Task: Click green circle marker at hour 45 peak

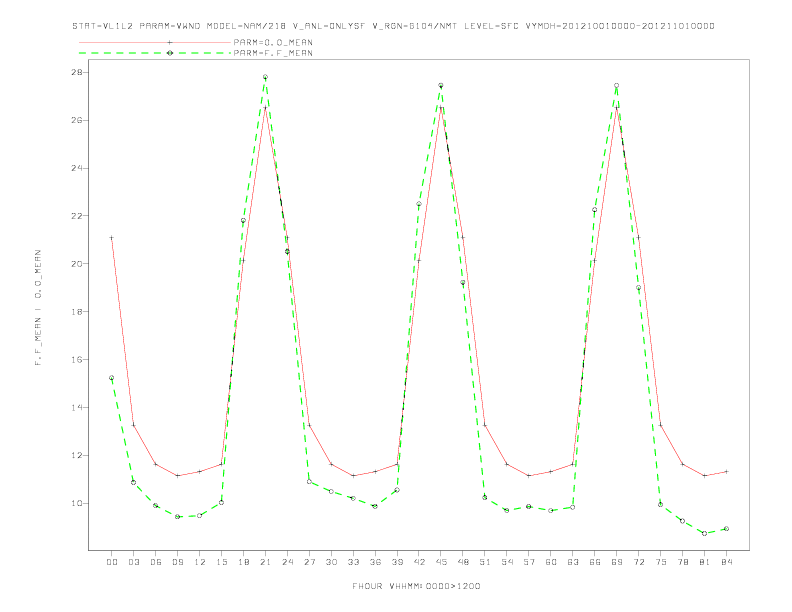Action: pyautogui.click(x=441, y=85)
